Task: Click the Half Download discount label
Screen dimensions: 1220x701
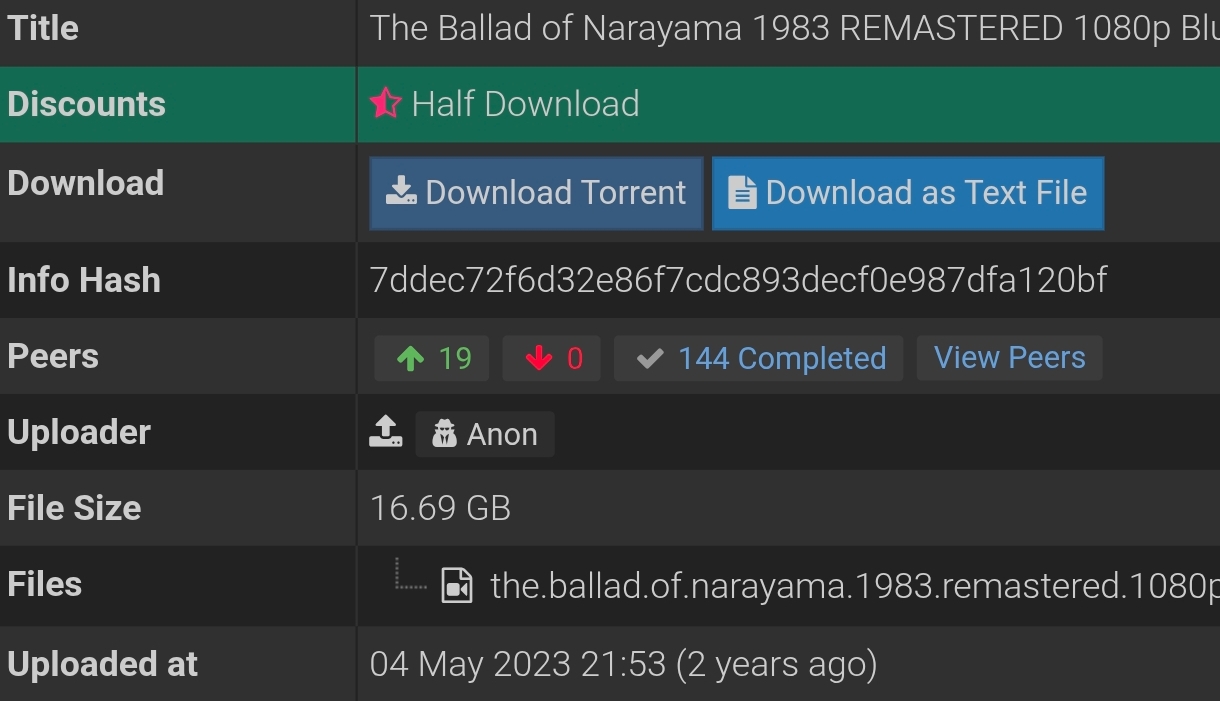Action: point(525,104)
